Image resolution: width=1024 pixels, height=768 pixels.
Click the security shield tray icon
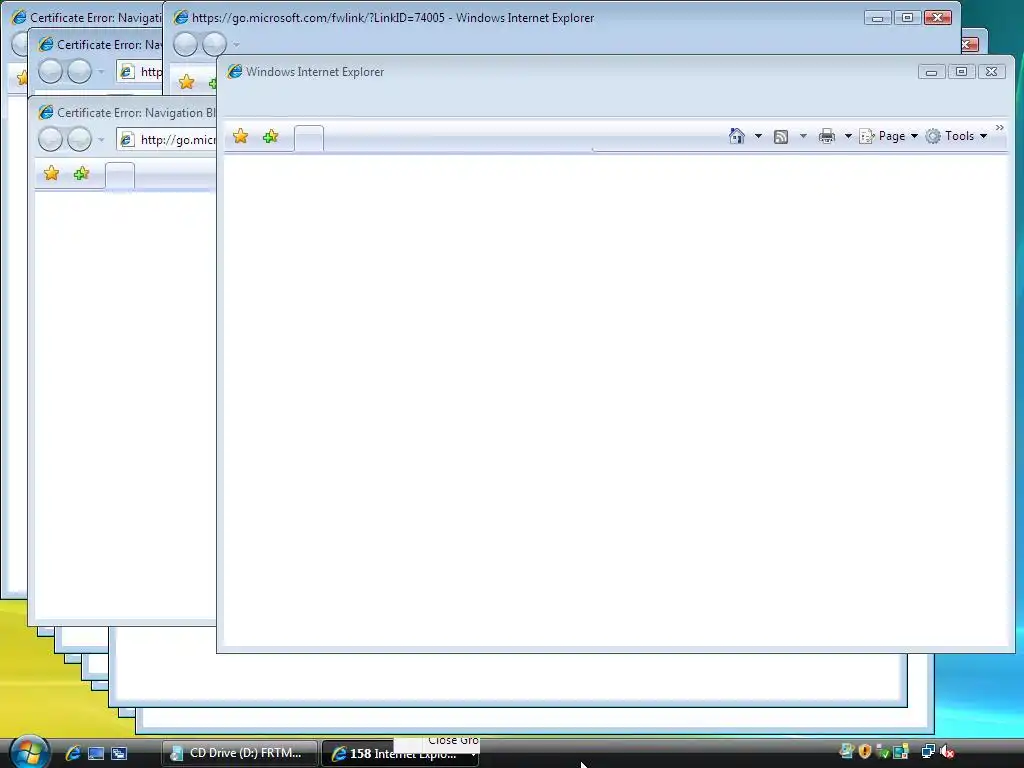pyautogui.click(x=865, y=752)
